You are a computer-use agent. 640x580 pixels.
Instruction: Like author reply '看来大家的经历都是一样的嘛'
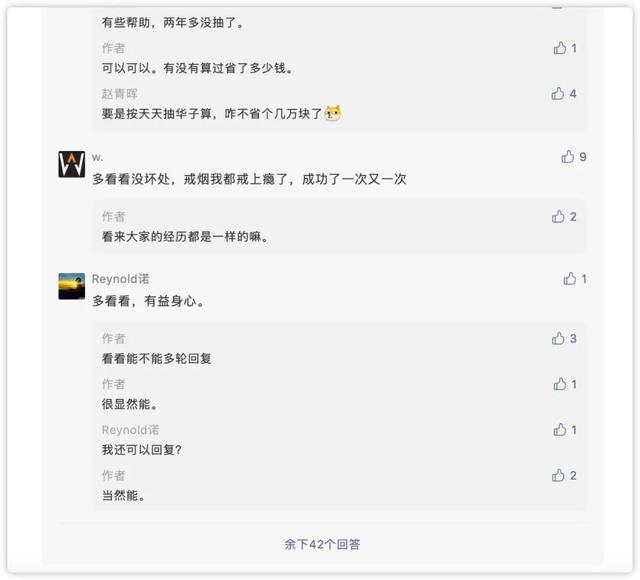coord(559,216)
